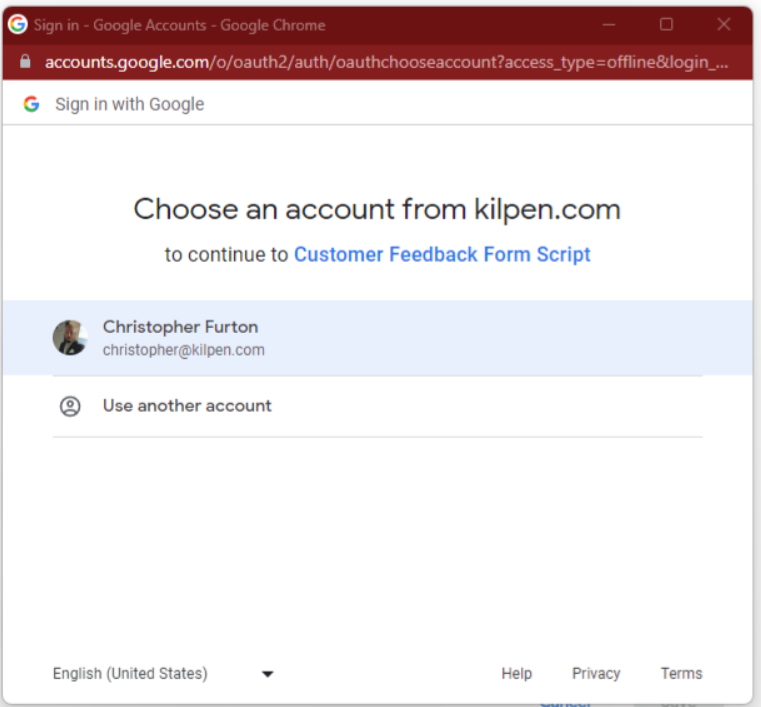Choose the Christopher Furton account
Image resolution: width=761 pixels, height=707 pixels.
tap(378, 338)
